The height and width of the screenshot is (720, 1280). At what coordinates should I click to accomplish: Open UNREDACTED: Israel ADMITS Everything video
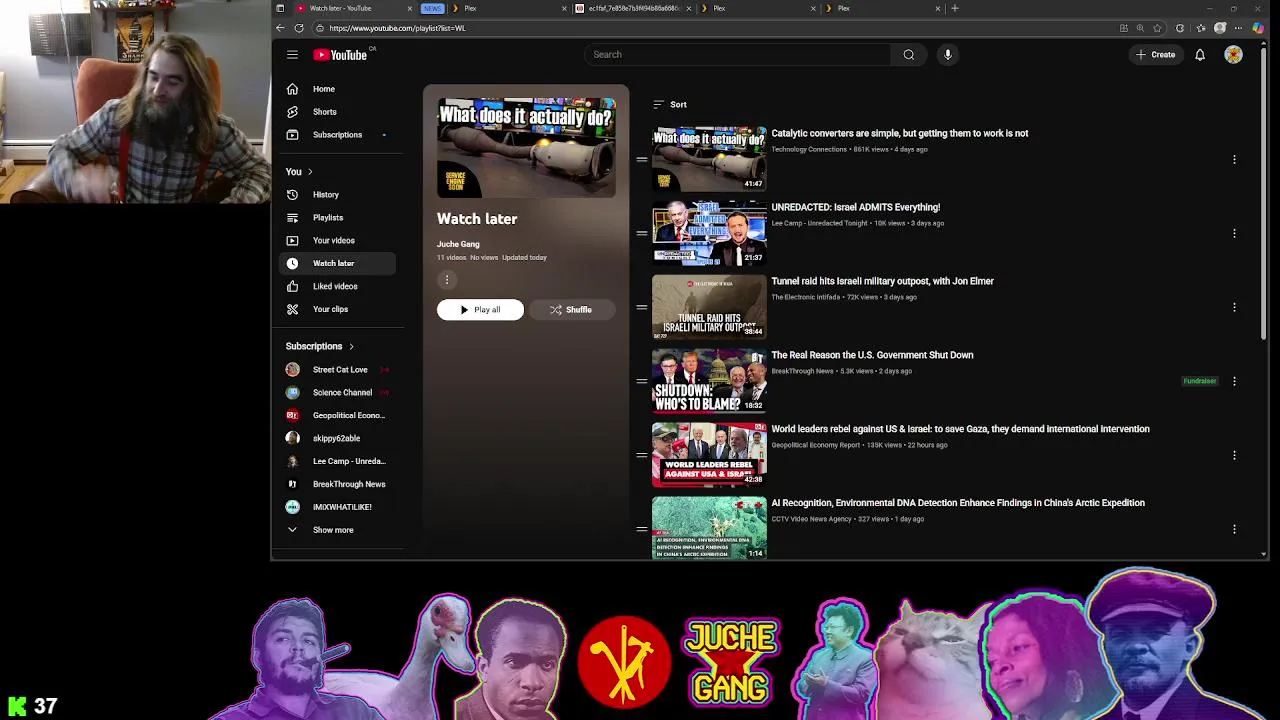[855, 207]
